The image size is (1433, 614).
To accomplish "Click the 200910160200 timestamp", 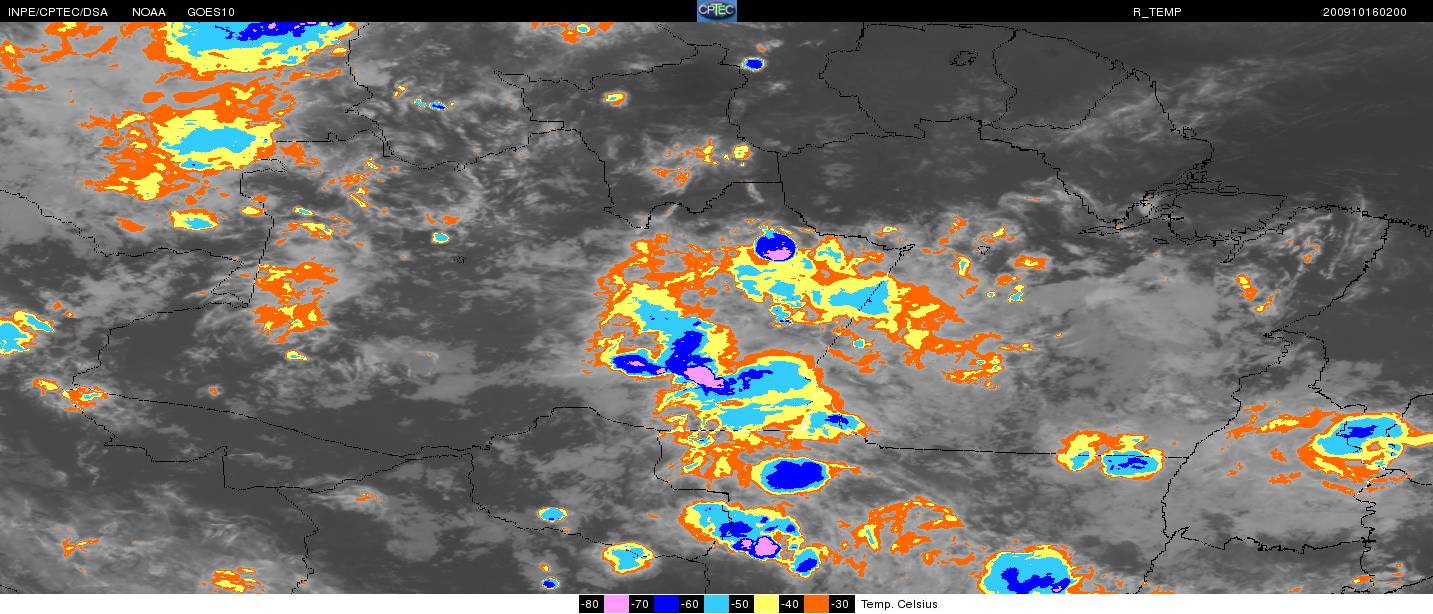I will [x=1364, y=12].
